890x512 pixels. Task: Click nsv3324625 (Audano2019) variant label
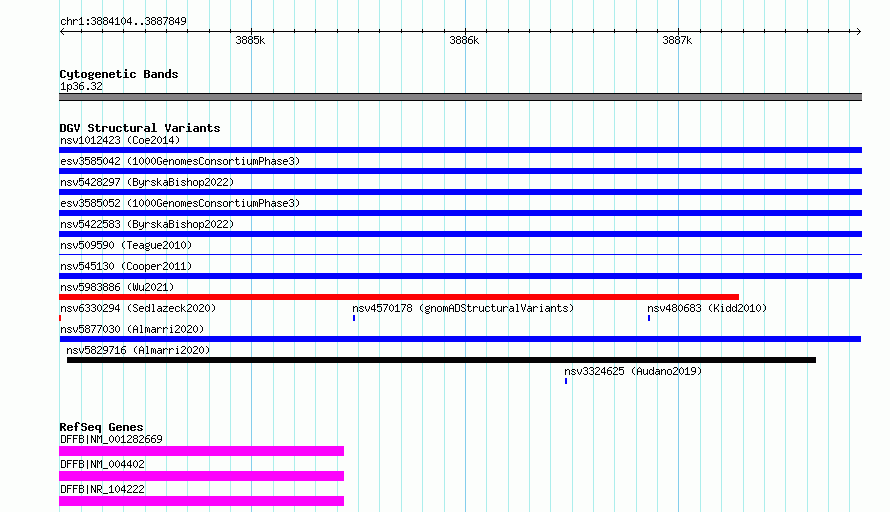tap(633, 371)
